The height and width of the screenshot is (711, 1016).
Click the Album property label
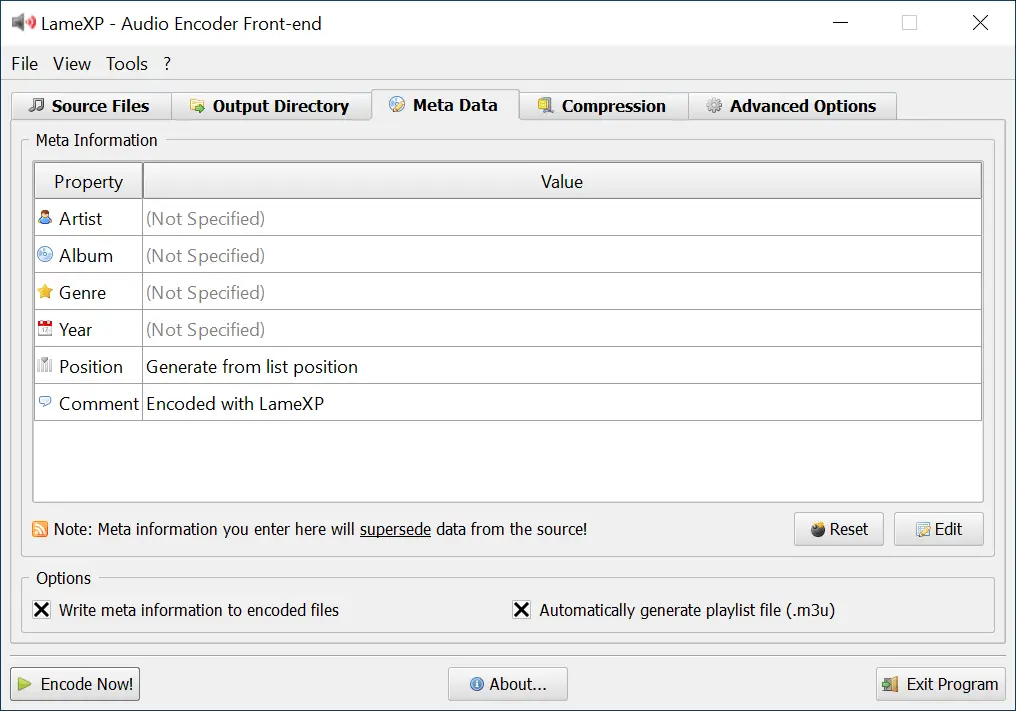(x=86, y=255)
